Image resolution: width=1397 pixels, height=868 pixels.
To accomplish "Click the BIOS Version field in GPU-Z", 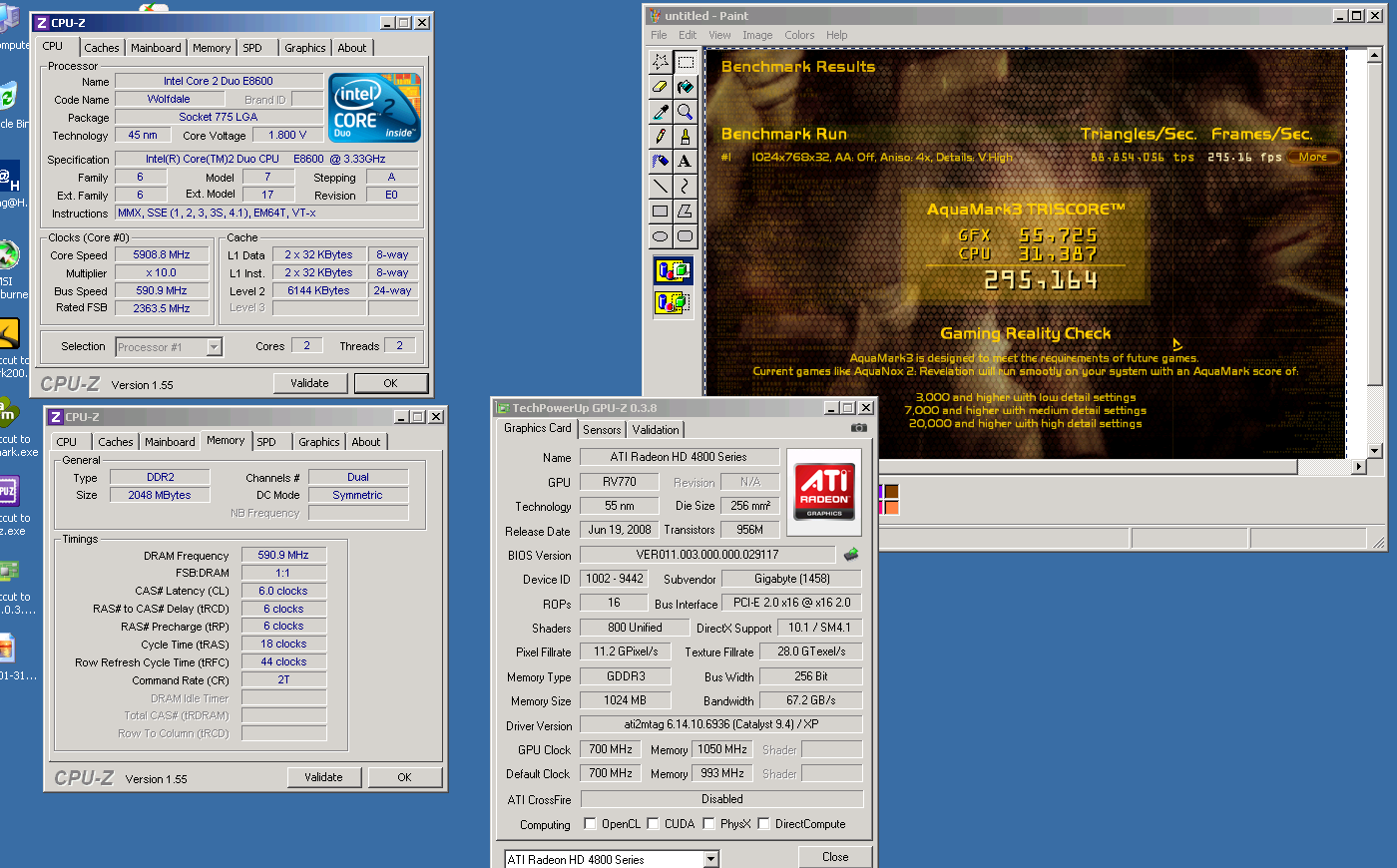I will tap(707, 555).
